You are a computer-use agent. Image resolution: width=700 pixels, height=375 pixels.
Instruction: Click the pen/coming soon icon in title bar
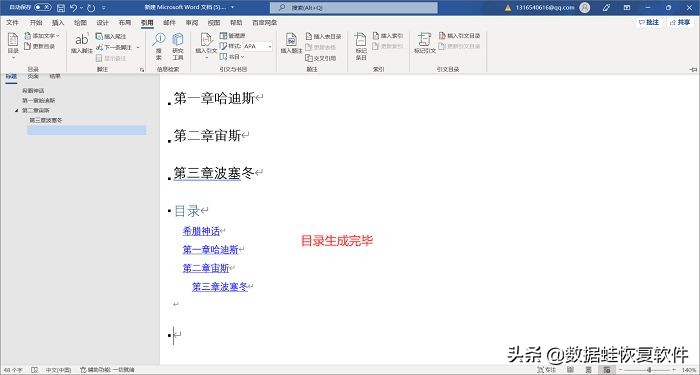tap(606, 8)
